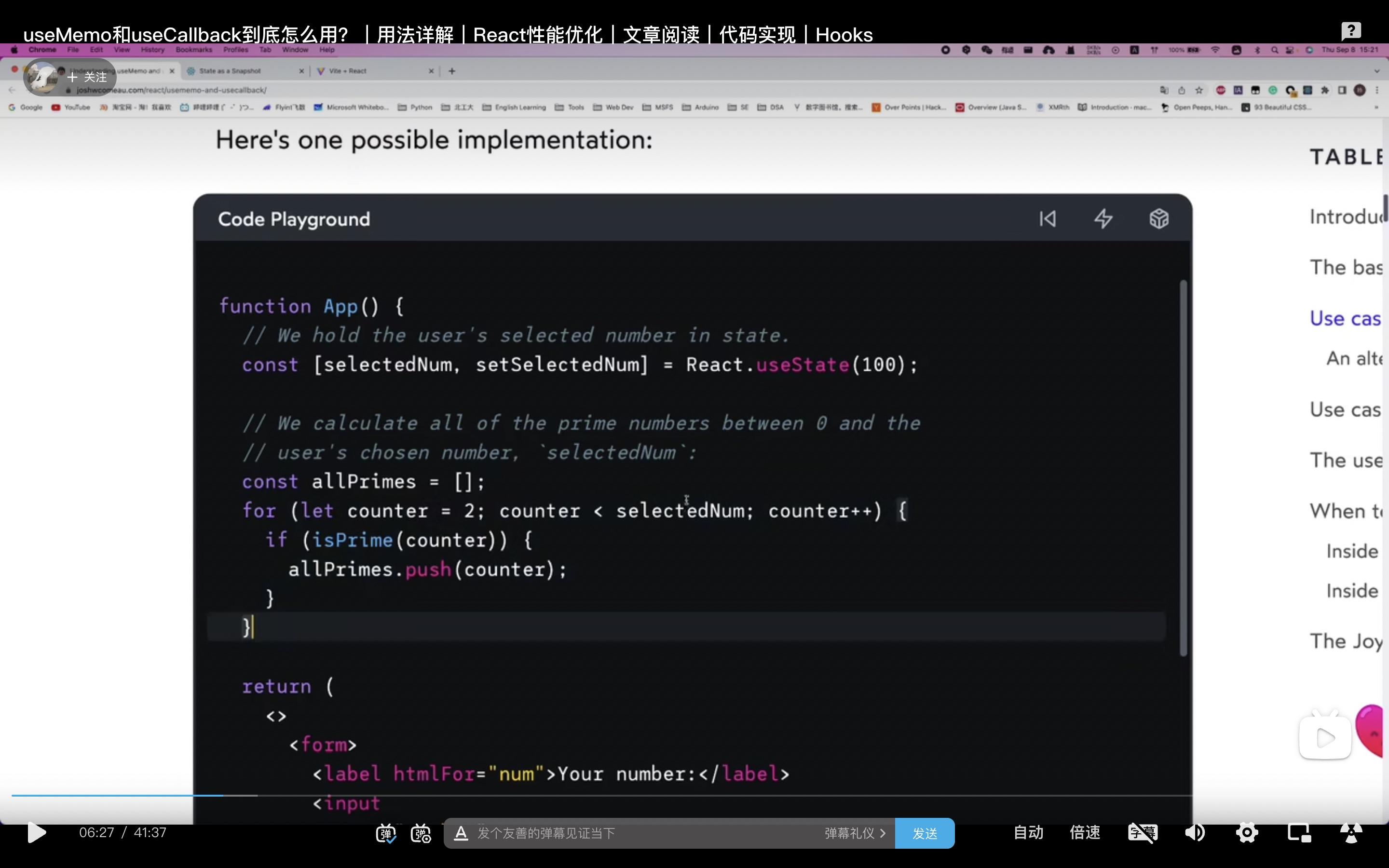Screen dimensions: 1389x868
Task: Expand the 弹幕礼仪 etiquette link
Action: click(854, 833)
